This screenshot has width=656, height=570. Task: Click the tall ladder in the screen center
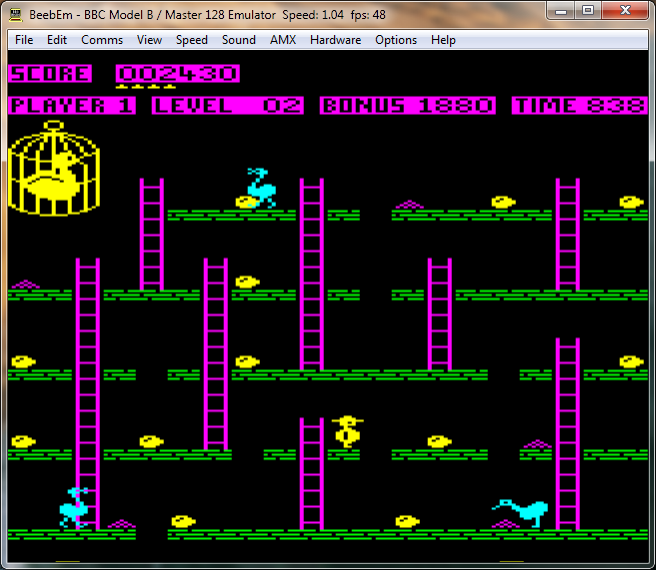pos(312,275)
